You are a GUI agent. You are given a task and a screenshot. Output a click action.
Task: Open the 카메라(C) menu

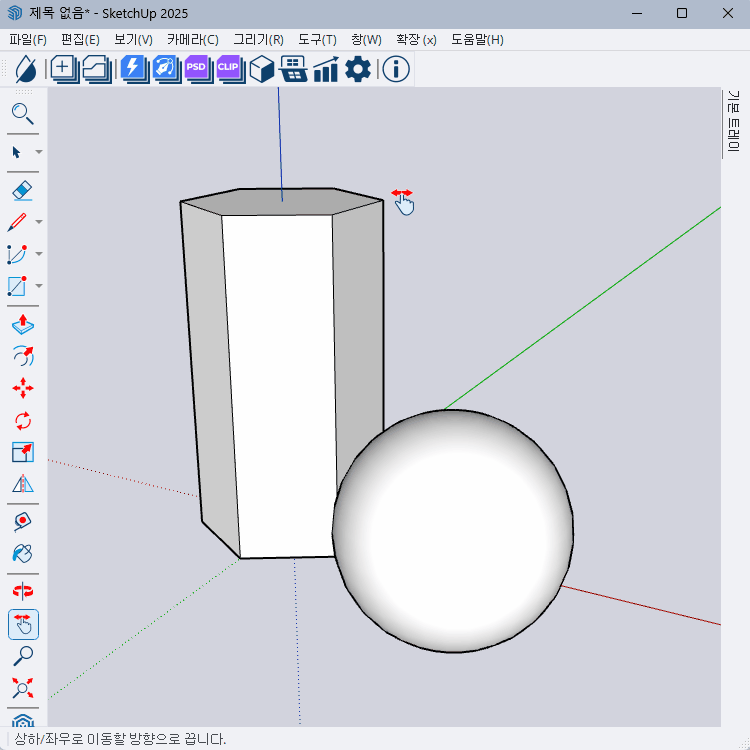pyautogui.click(x=192, y=40)
